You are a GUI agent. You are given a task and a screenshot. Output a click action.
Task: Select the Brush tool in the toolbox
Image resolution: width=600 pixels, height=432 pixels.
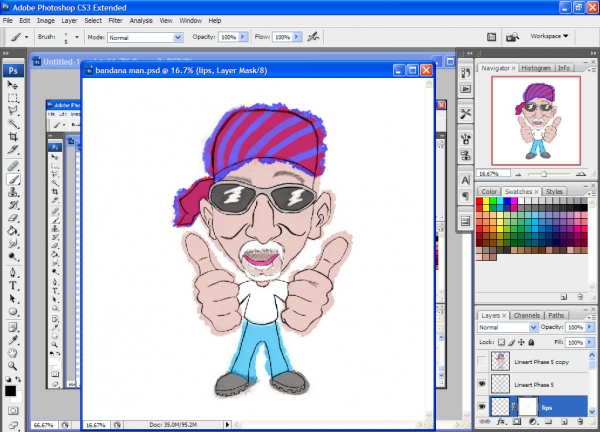(13, 179)
